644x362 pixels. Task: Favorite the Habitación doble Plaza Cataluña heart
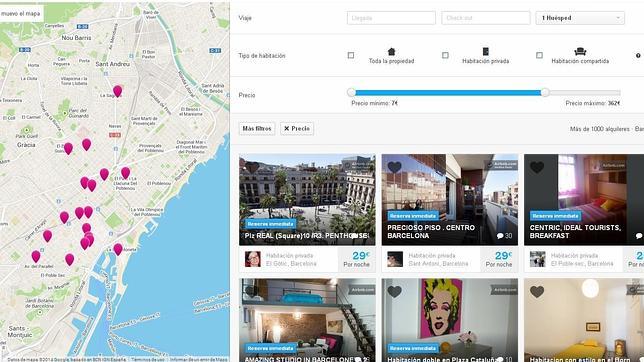coord(394,292)
